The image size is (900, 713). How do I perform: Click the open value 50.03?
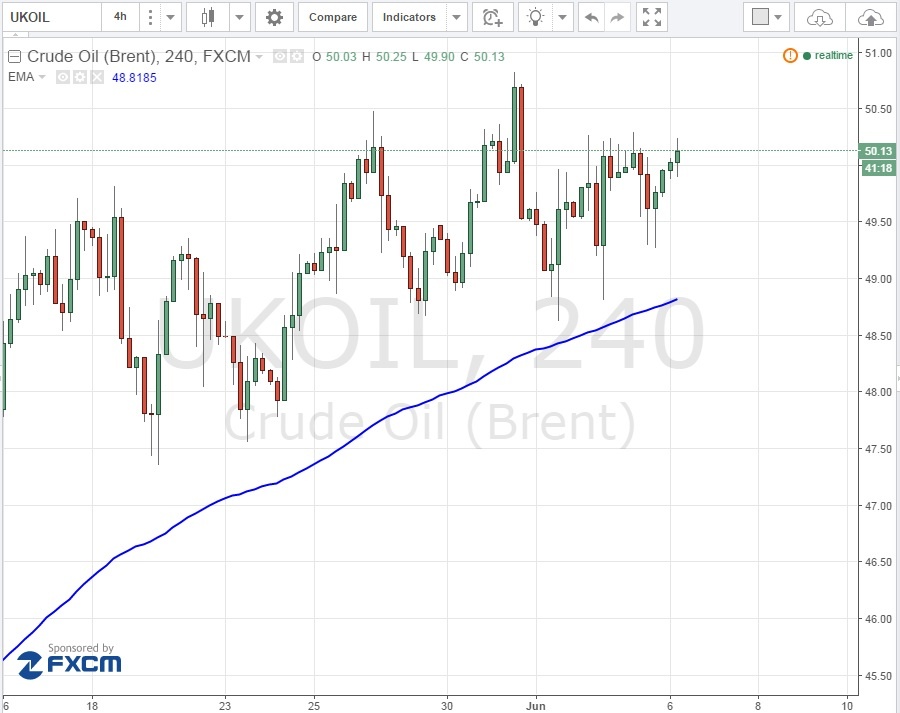pos(341,57)
